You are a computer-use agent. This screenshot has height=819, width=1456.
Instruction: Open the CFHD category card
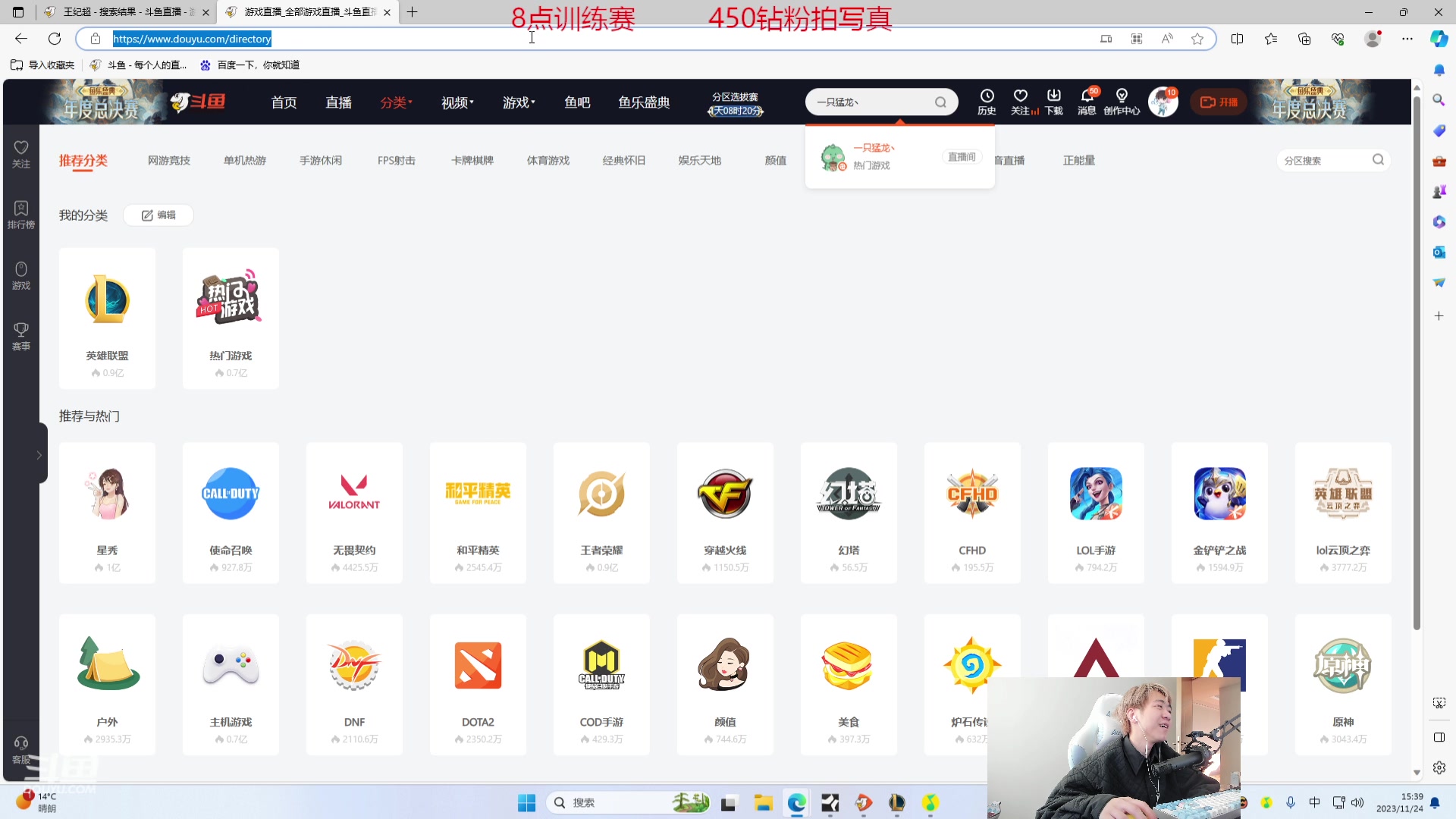972,513
